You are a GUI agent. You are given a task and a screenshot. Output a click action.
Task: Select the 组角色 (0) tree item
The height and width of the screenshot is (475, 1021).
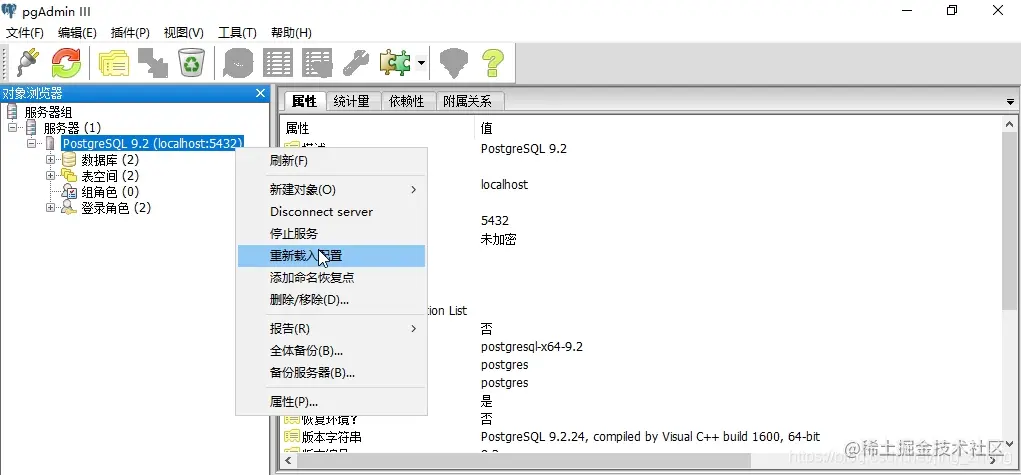tap(110, 192)
